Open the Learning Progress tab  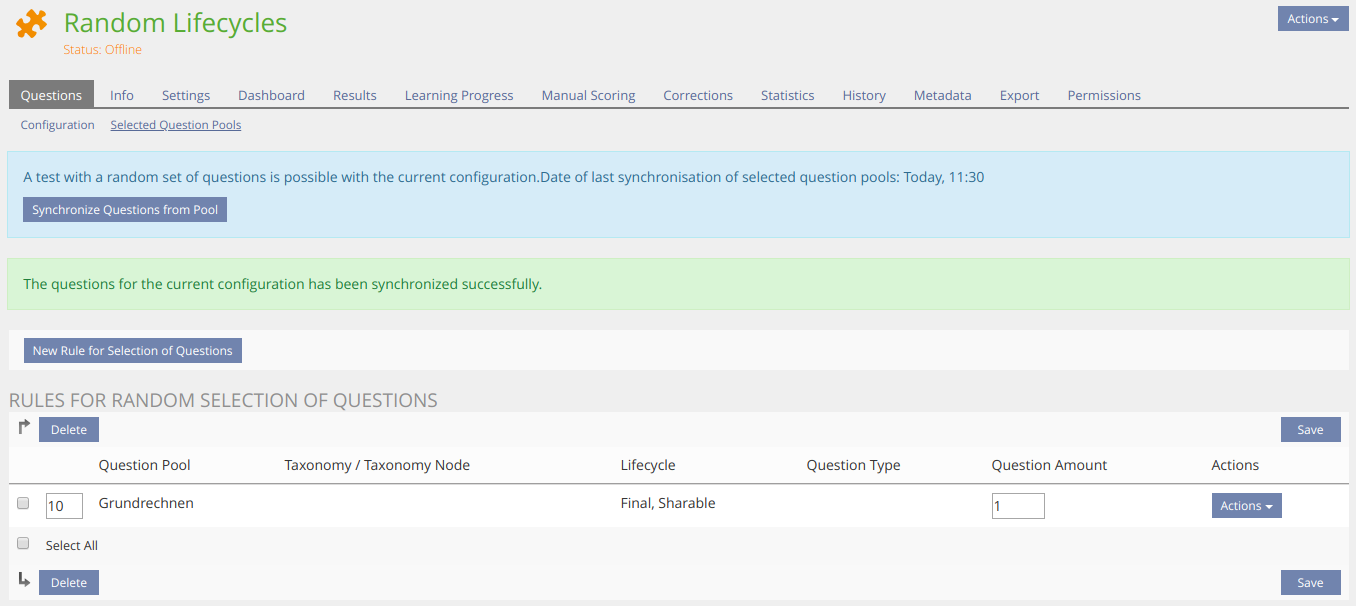459,95
